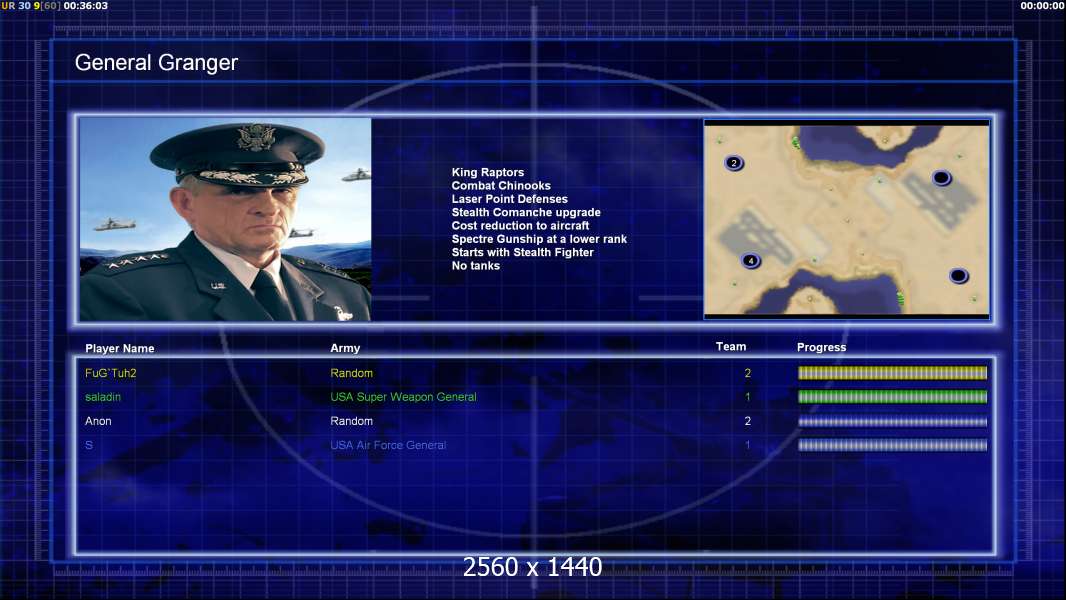Viewport: 1066px width, 600px height.
Task: Select player name FuG`Tuh2
Action: pos(111,373)
